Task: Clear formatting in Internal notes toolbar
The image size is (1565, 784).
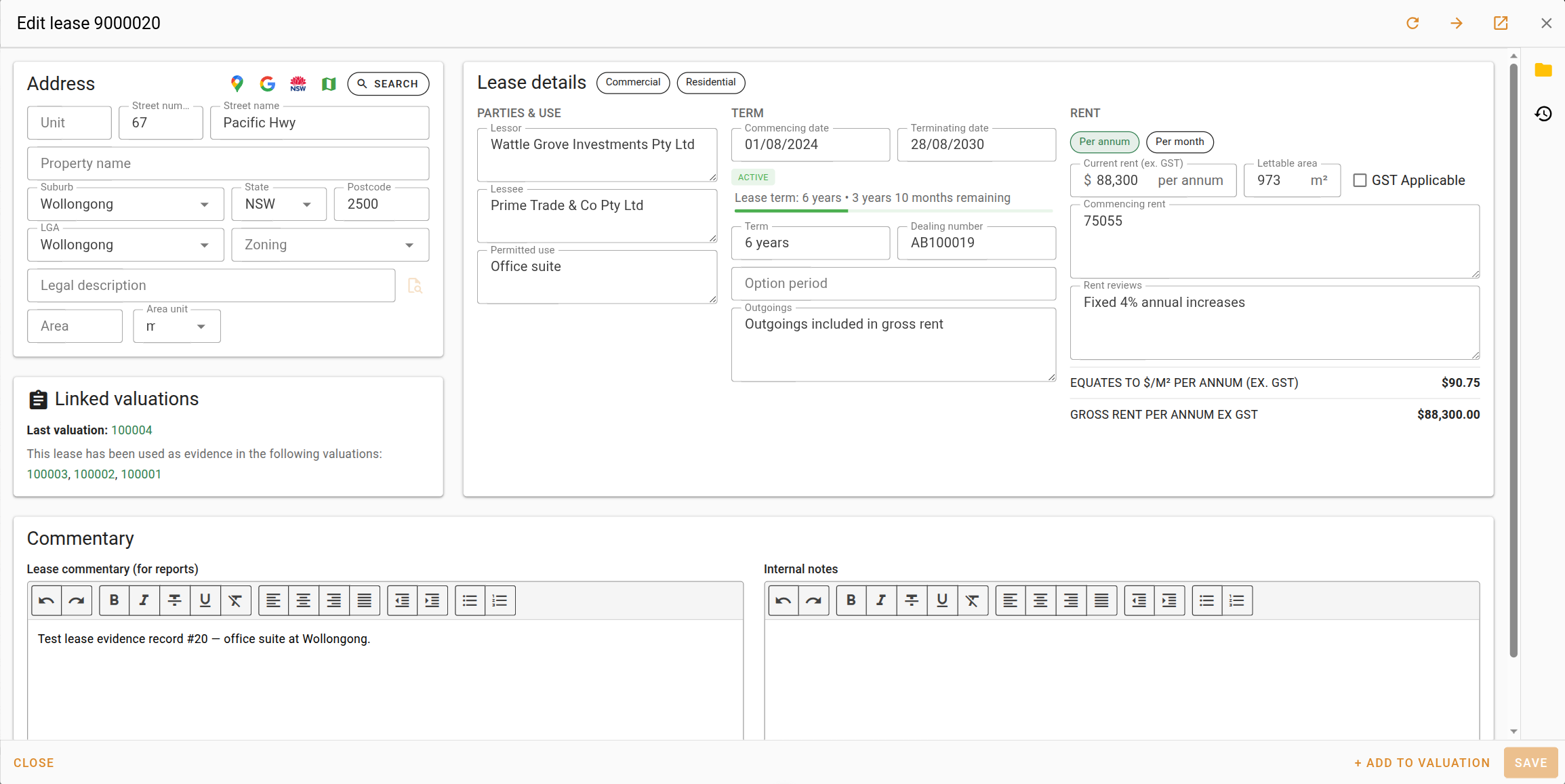Action: pyautogui.click(x=973, y=600)
